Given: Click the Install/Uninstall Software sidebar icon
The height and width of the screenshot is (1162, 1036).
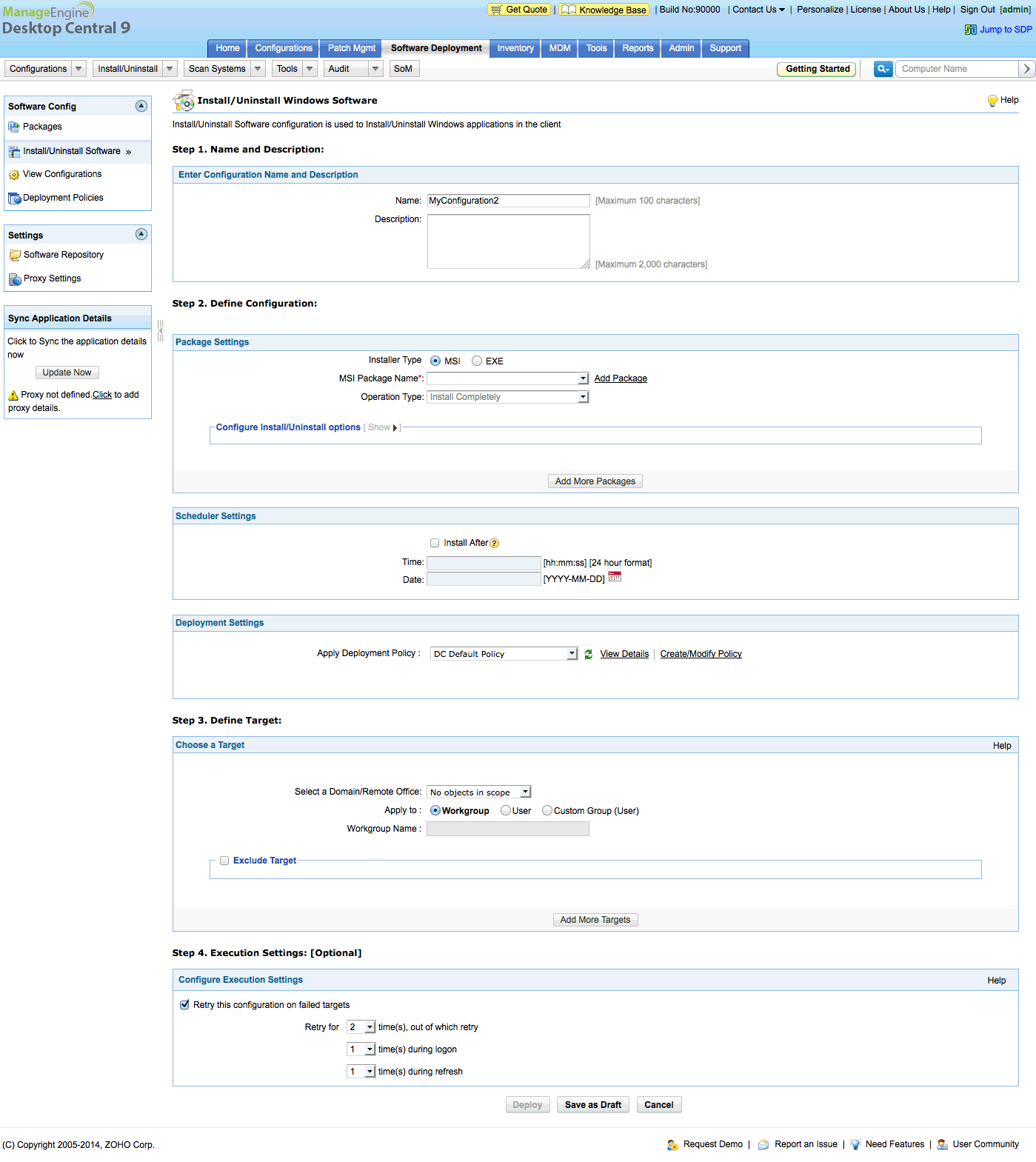Looking at the screenshot, I should click(x=14, y=151).
